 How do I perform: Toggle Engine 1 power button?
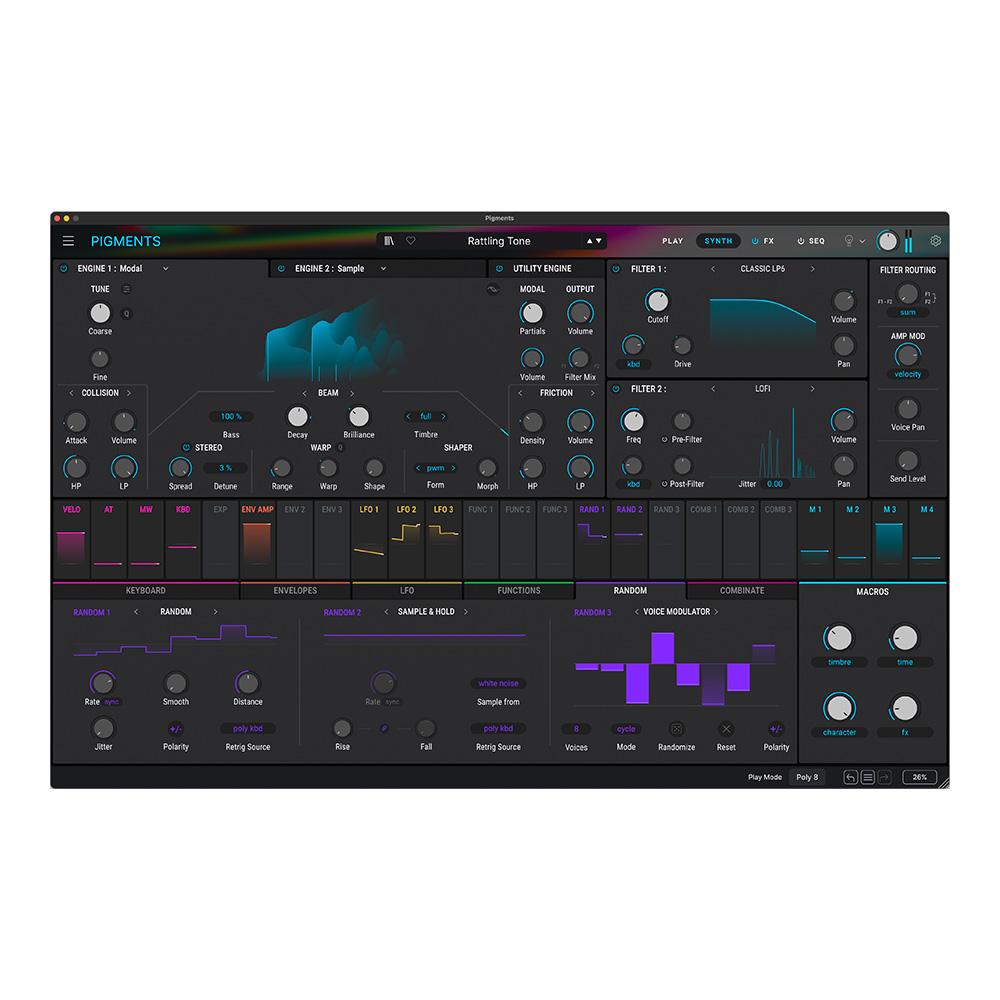[64, 268]
